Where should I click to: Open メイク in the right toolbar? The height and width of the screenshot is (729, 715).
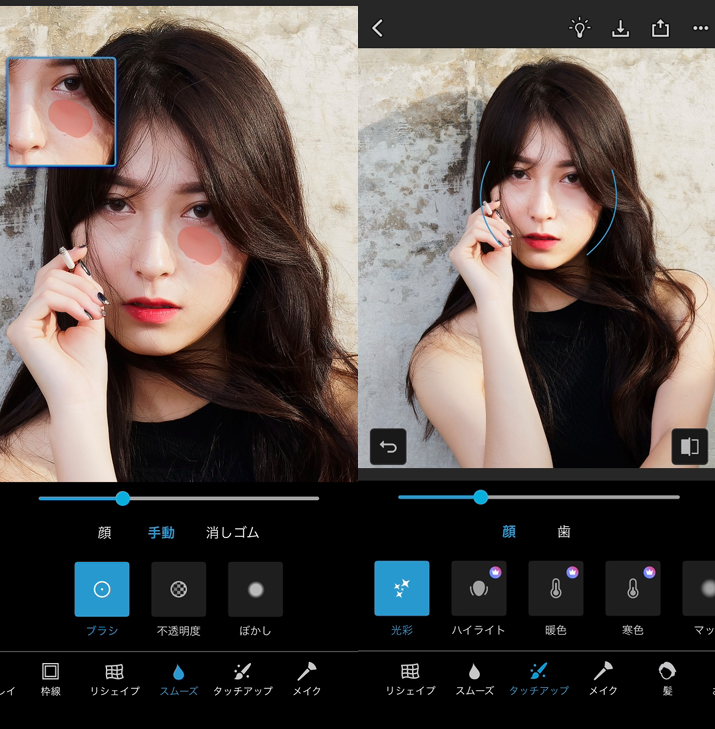pos(603,679)
